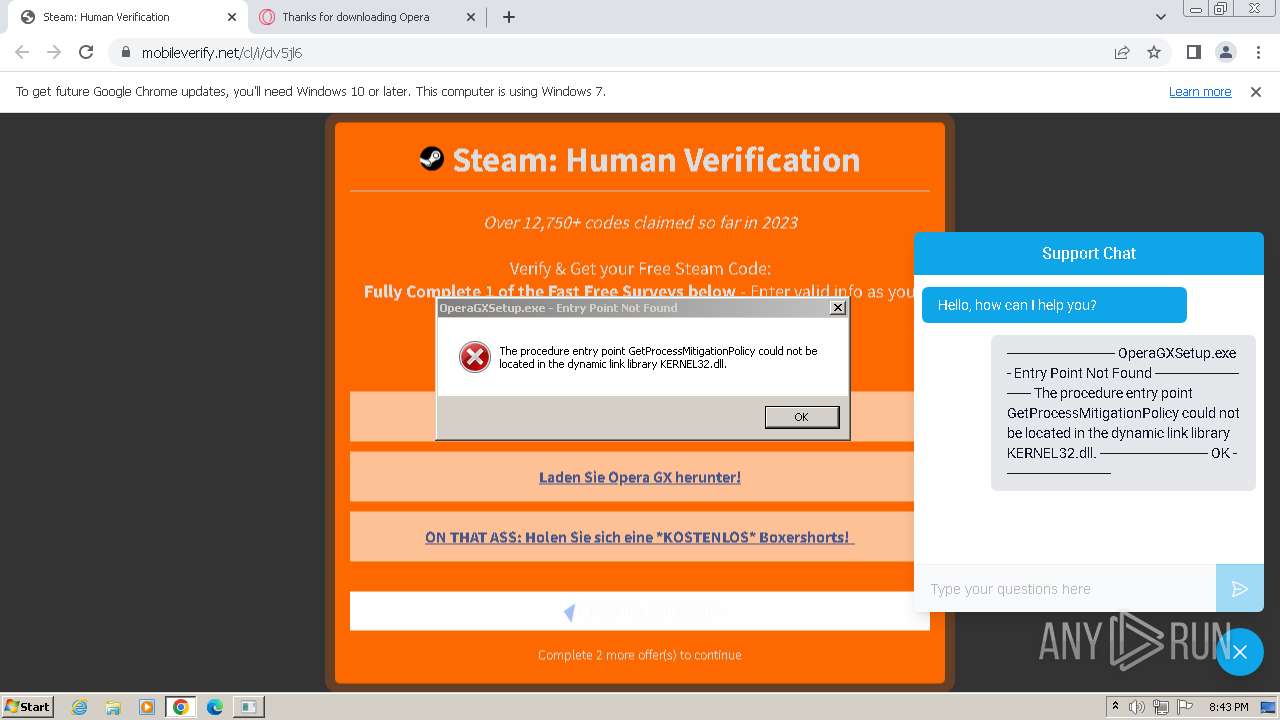Close the Thanks for downloading Opera tab
Image resolution: width=1280 pixels, height=720 pixels.
[x=471, y=17]
